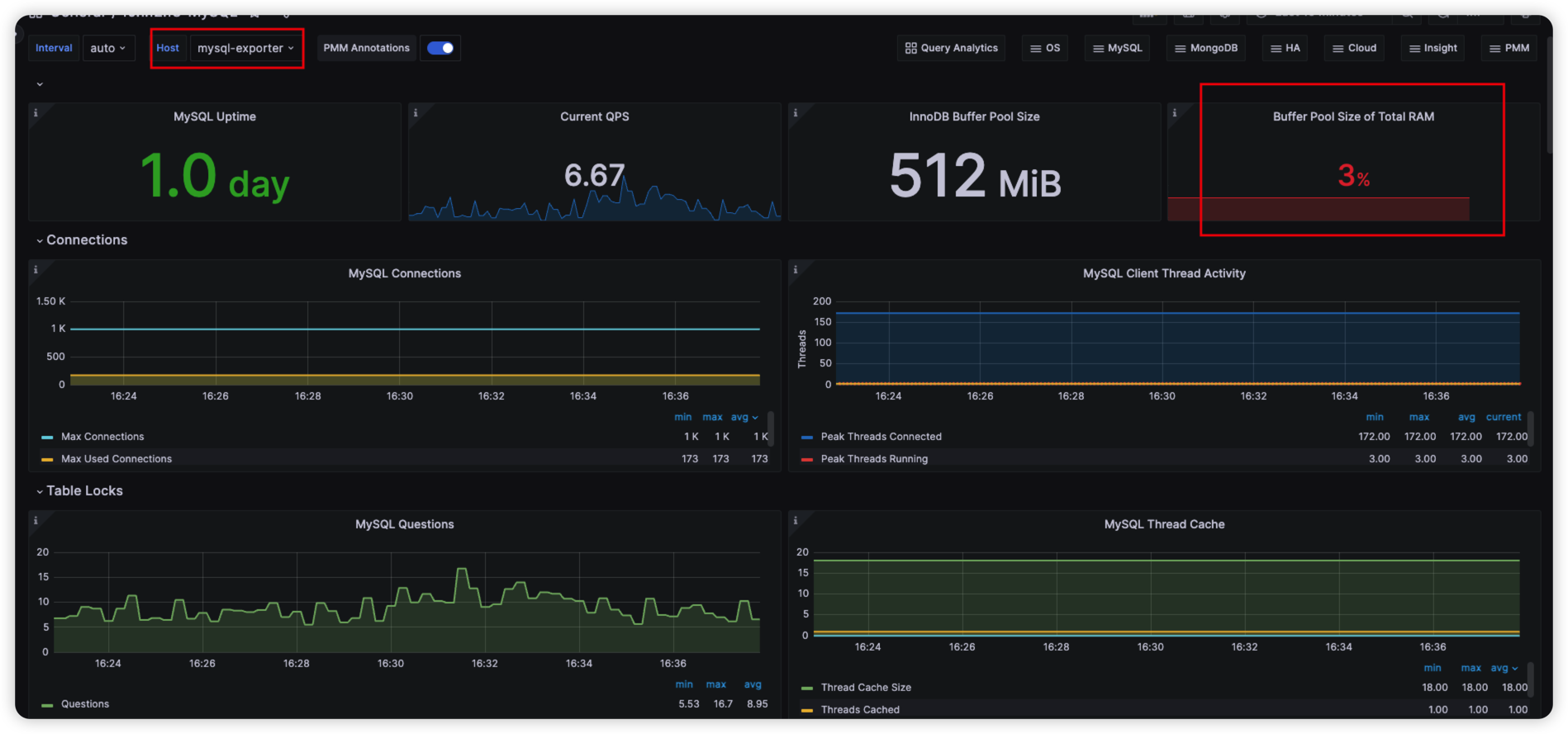1568x734 pixels.
Task: Sort MySQL Connections legend by min
Action: point(683,417)
